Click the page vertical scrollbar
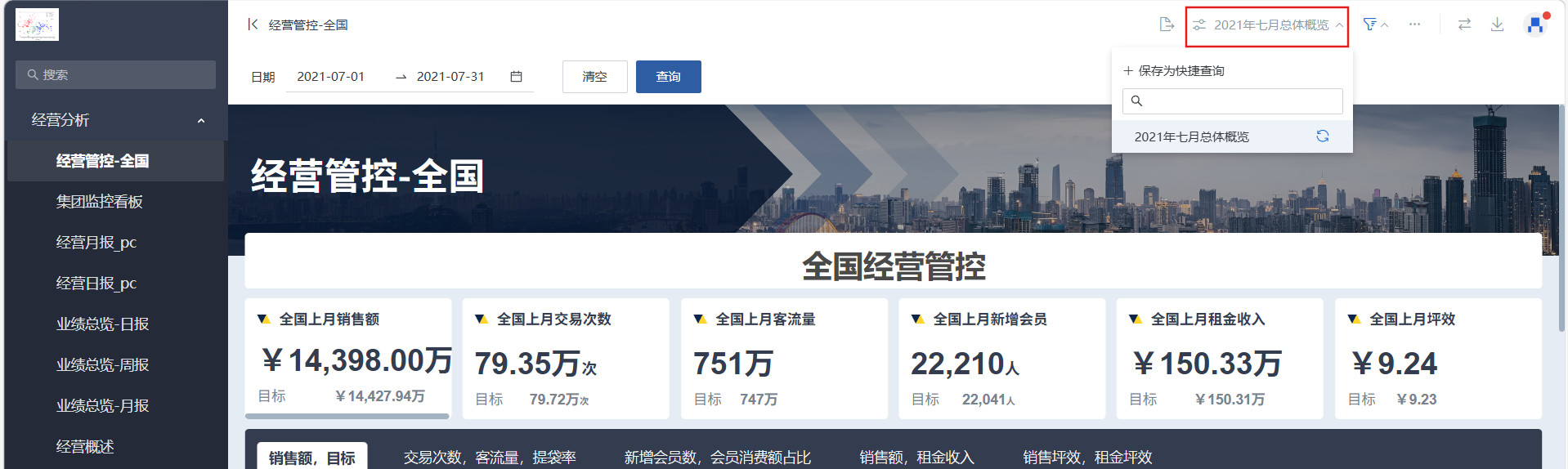The image size is (1568, 469). point(1561,221)
